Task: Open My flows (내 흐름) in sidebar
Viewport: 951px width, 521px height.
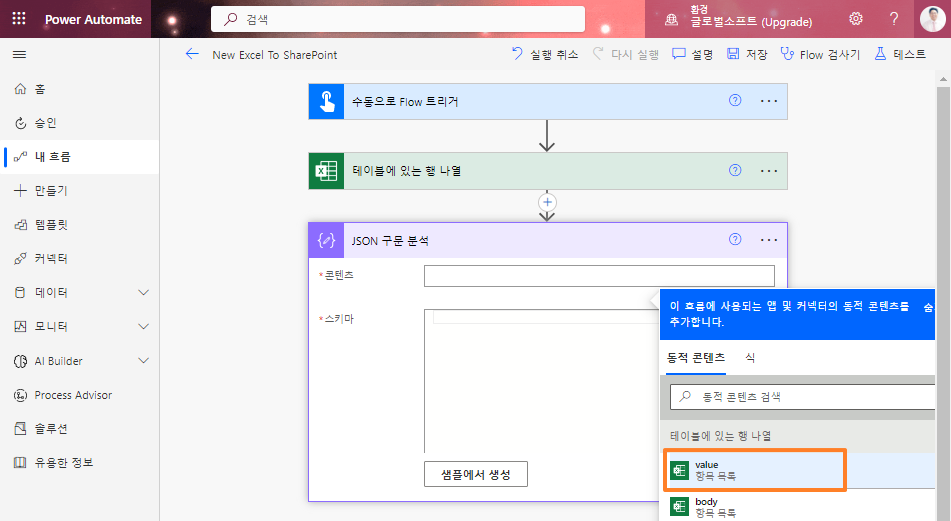Action: (80, 156)
